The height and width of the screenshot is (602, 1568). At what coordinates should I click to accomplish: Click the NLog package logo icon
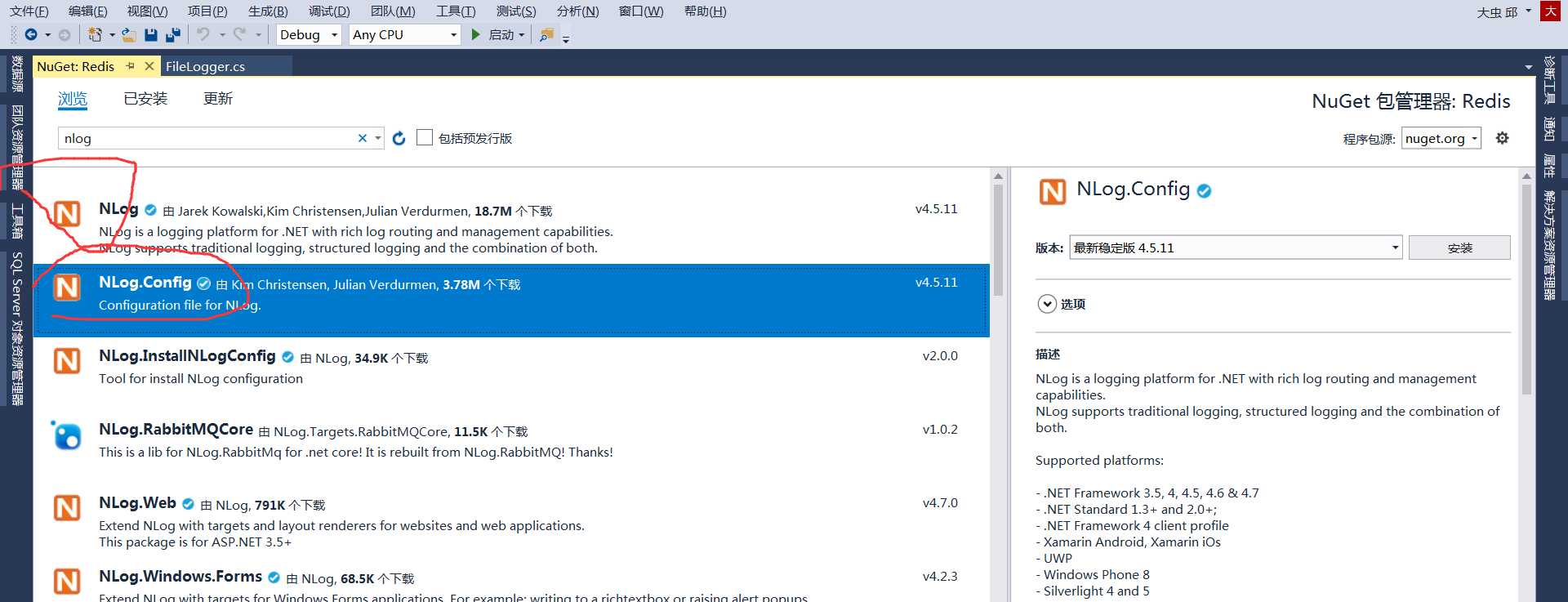pyautogui.click(x=67, y=214)
